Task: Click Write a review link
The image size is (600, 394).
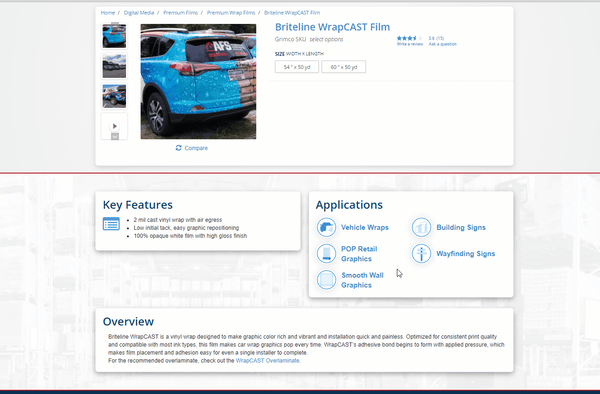Action: click(x=409, y=44)
